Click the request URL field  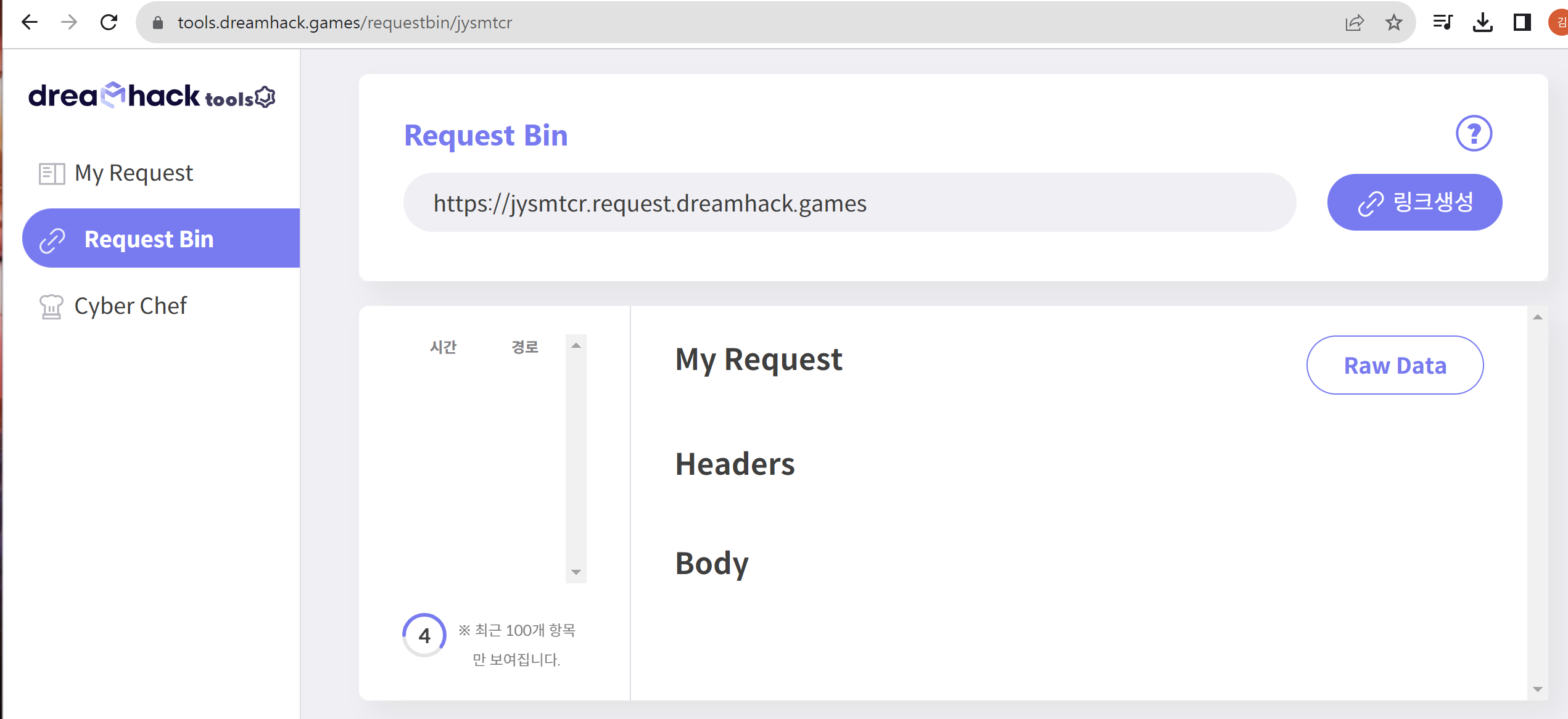click(x=849, y=203)
